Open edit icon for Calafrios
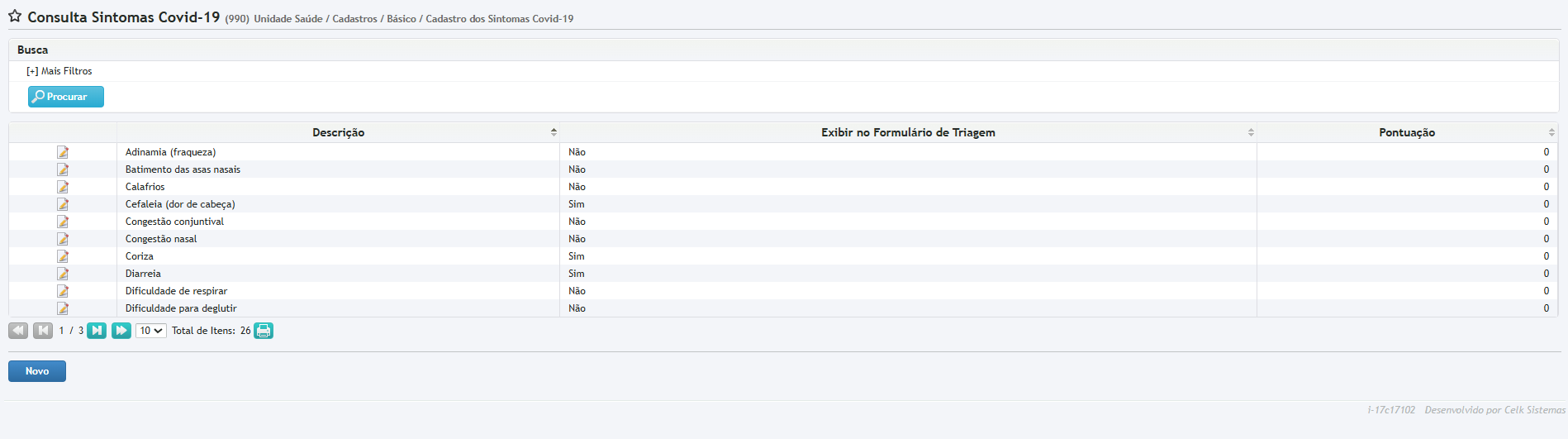This screenshot has width=1568, height=439. coord(63,187)
